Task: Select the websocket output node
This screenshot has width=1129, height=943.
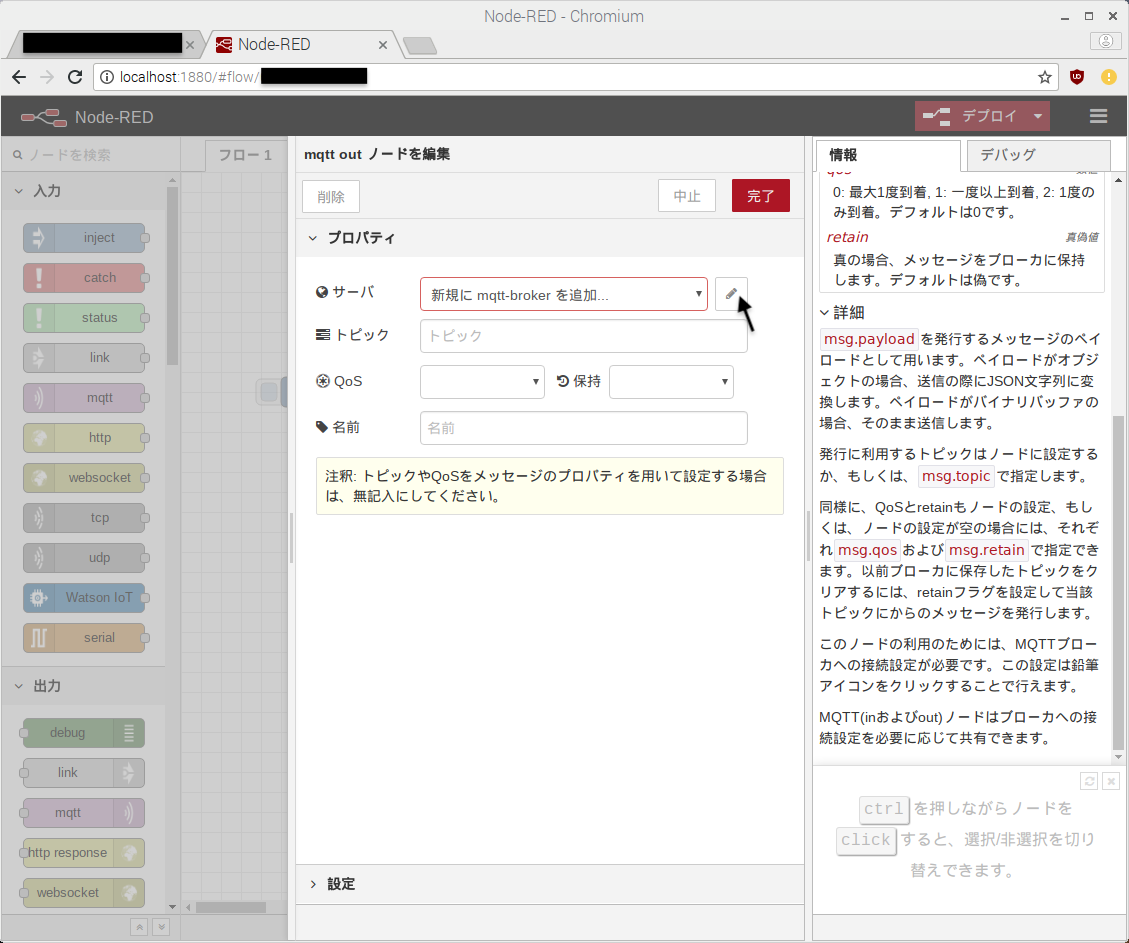Action: [x=83, y=893]
